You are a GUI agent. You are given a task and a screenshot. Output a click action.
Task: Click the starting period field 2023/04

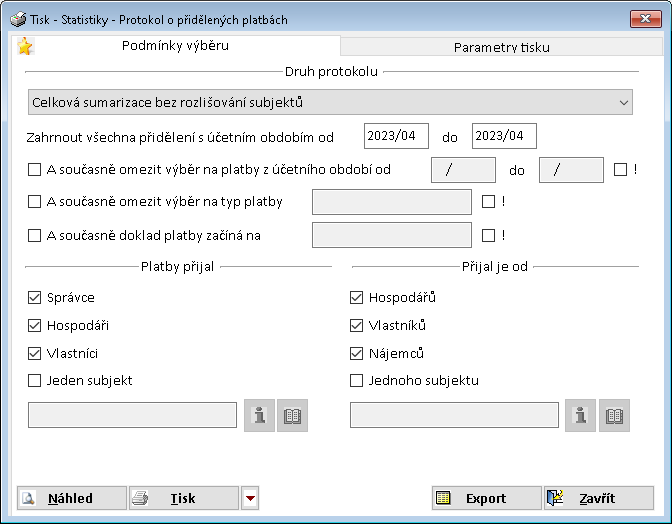point(397,135)
